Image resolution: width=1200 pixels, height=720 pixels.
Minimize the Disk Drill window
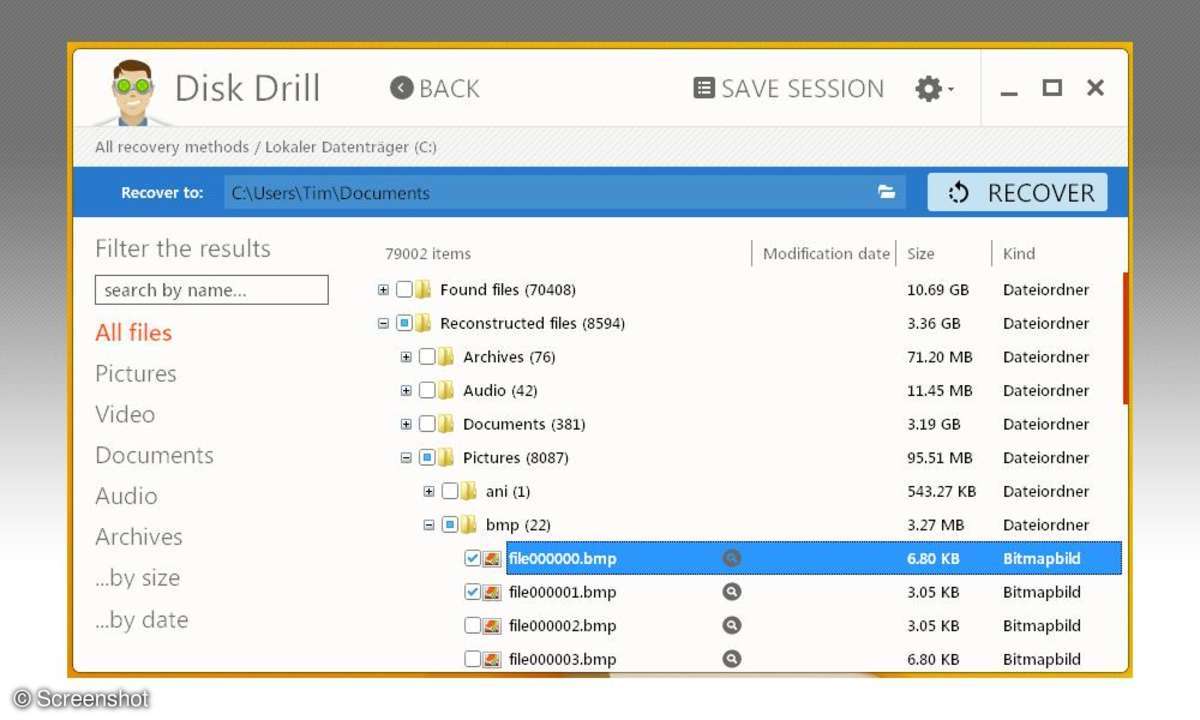click(1009, 93)
